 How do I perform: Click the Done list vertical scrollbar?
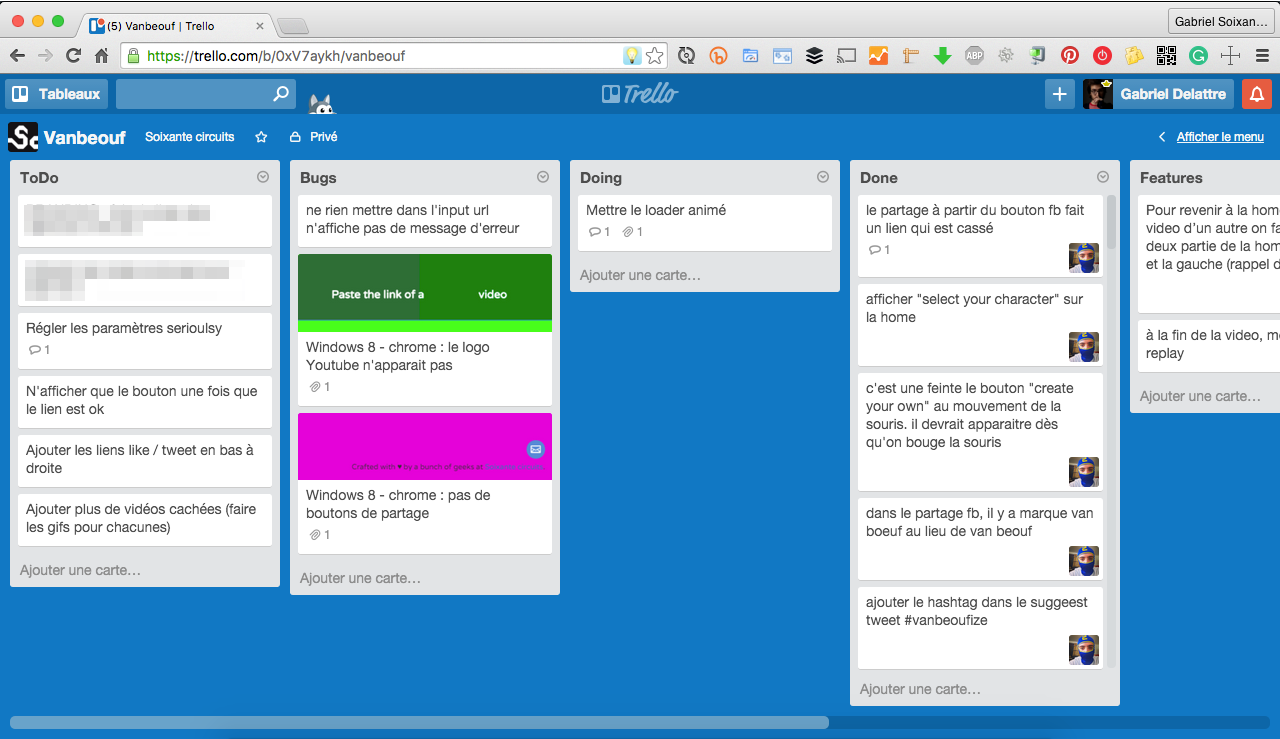[1111, 222]
